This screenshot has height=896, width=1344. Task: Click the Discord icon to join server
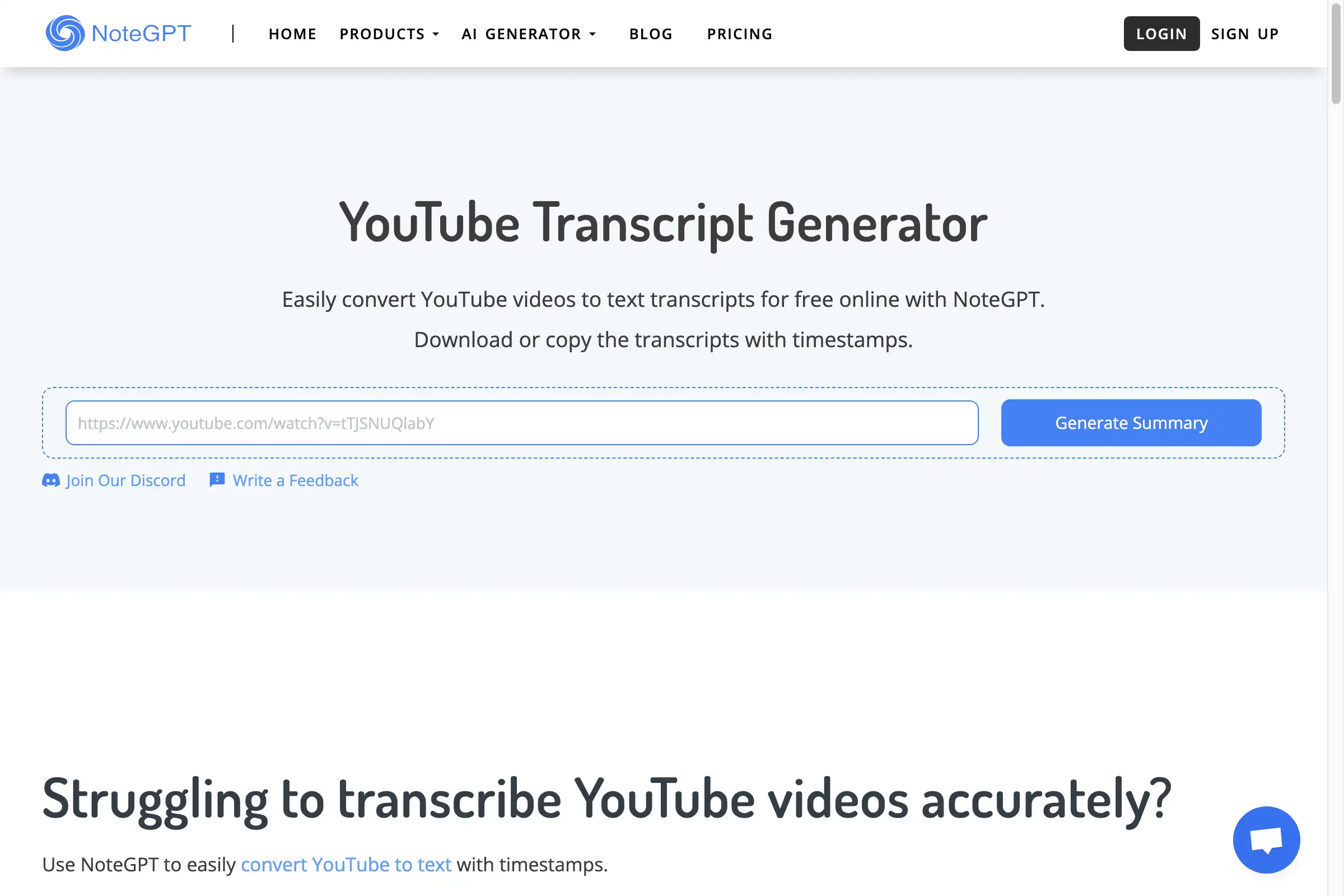49,480
